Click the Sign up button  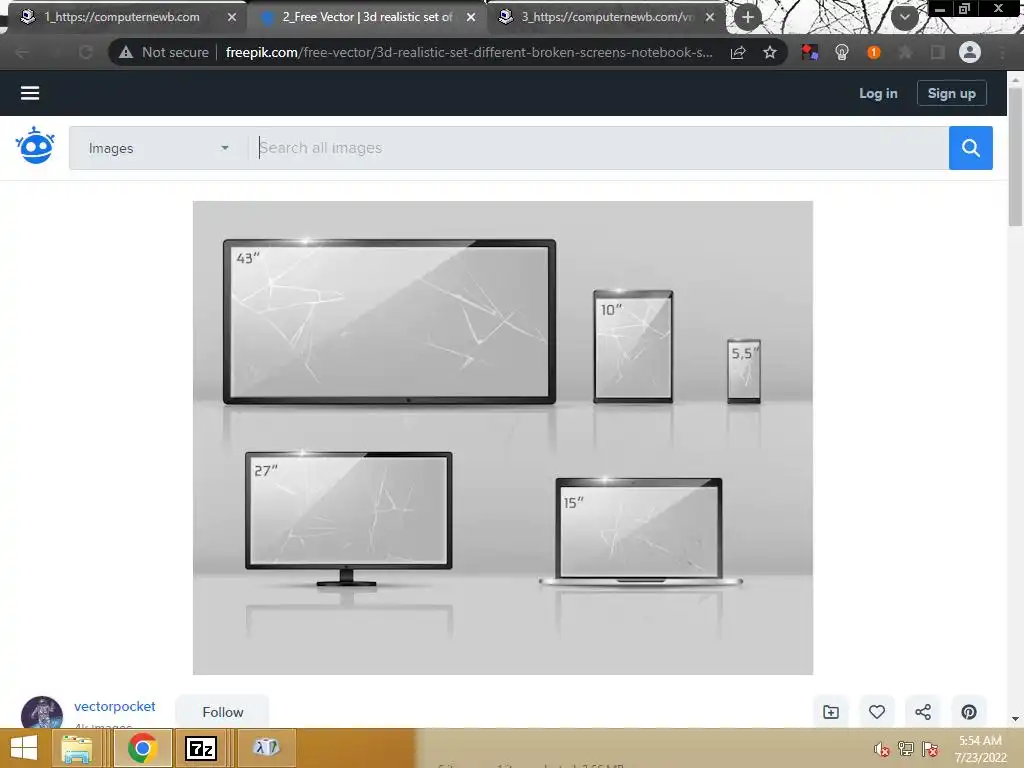point(952,93)
